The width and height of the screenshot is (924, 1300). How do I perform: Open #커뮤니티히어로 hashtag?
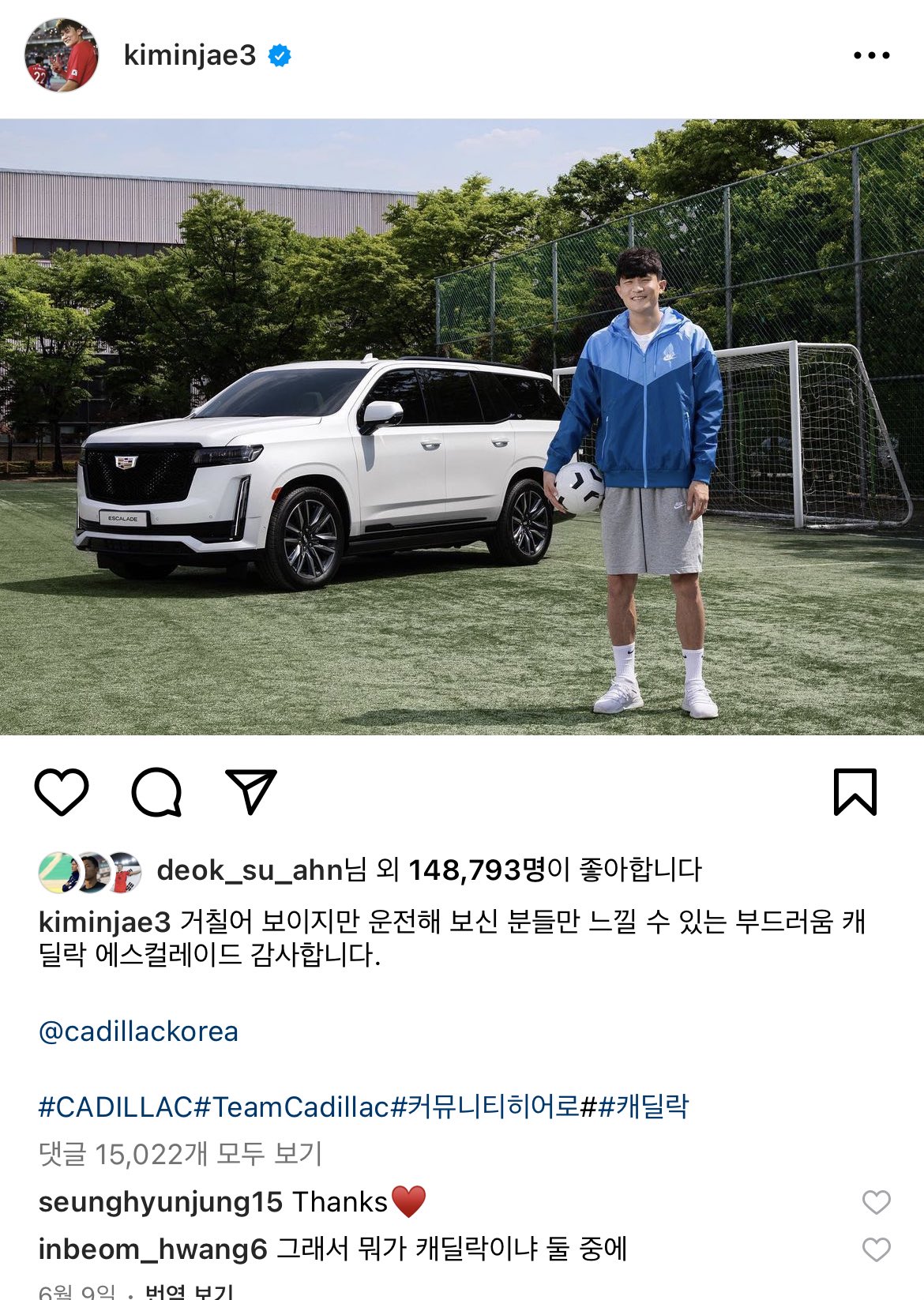(485, 1107)
